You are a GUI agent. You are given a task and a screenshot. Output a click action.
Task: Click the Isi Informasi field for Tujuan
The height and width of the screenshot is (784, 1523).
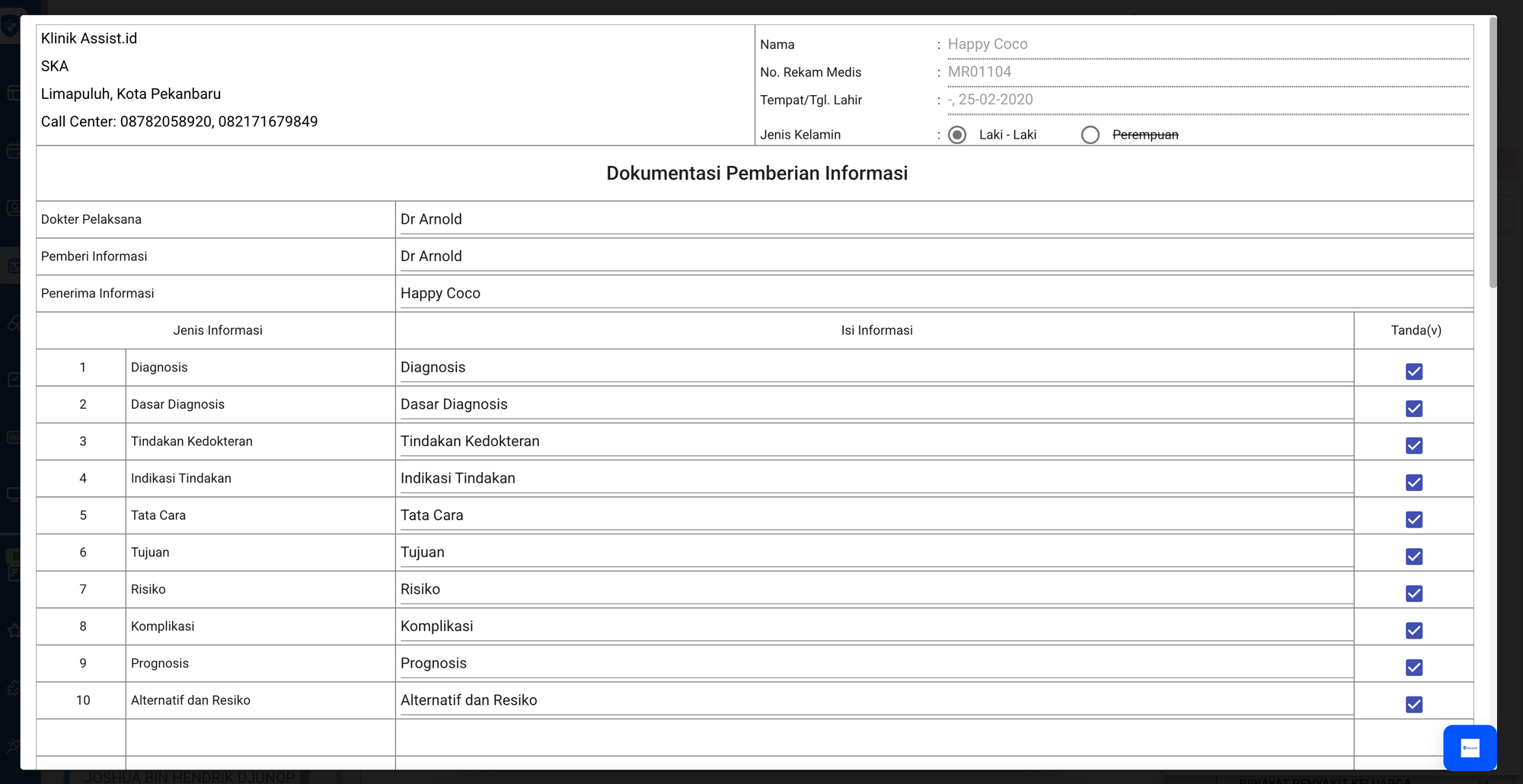(x=876, y=553)
